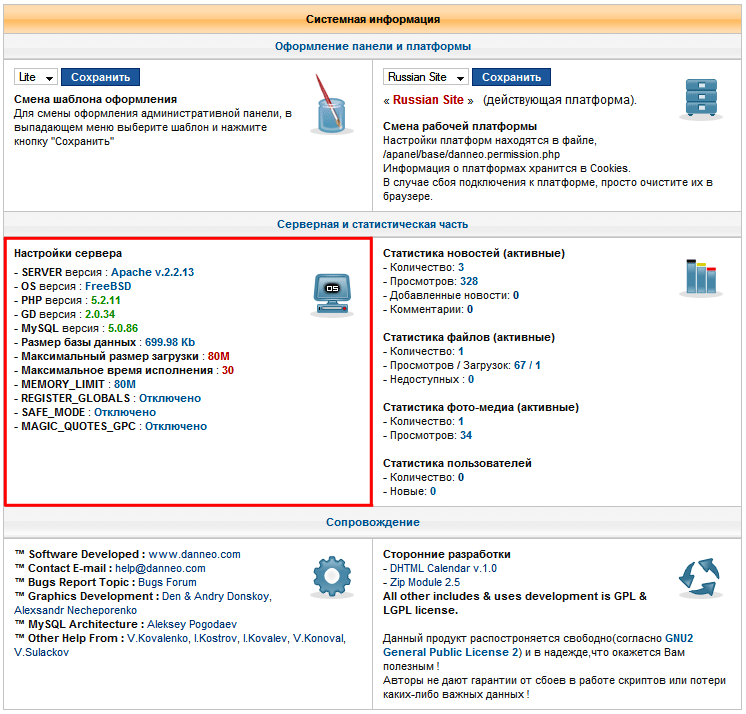Click the paintbrush template design icon
This screenshot has height=714, width=746.
point(330,103)
